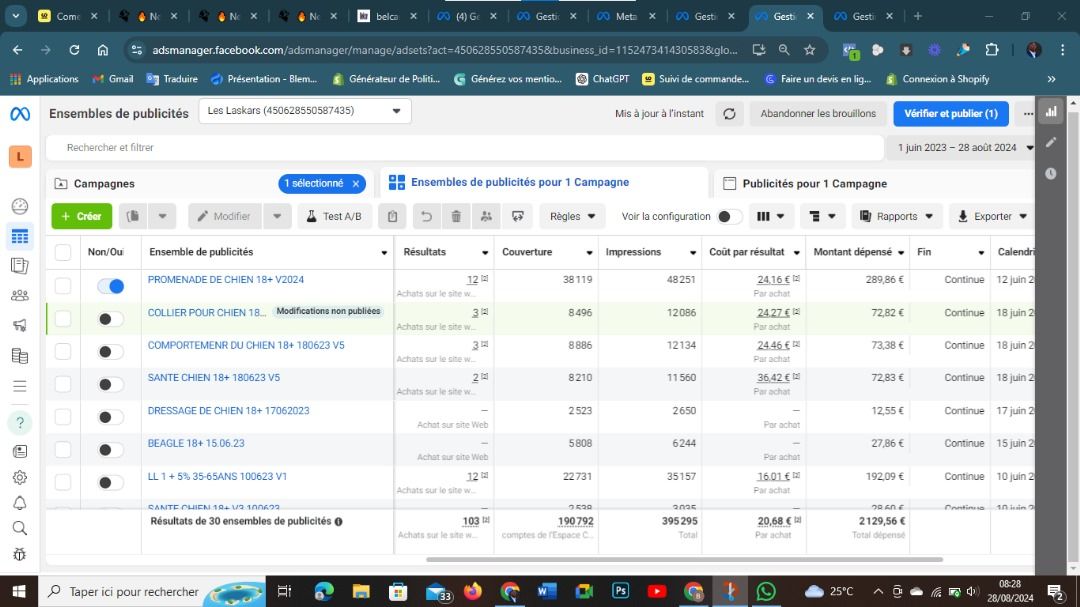Viewport: 1080px width, 607px height.
Task: Click the green Créer button
Action: tap(82, 216)
